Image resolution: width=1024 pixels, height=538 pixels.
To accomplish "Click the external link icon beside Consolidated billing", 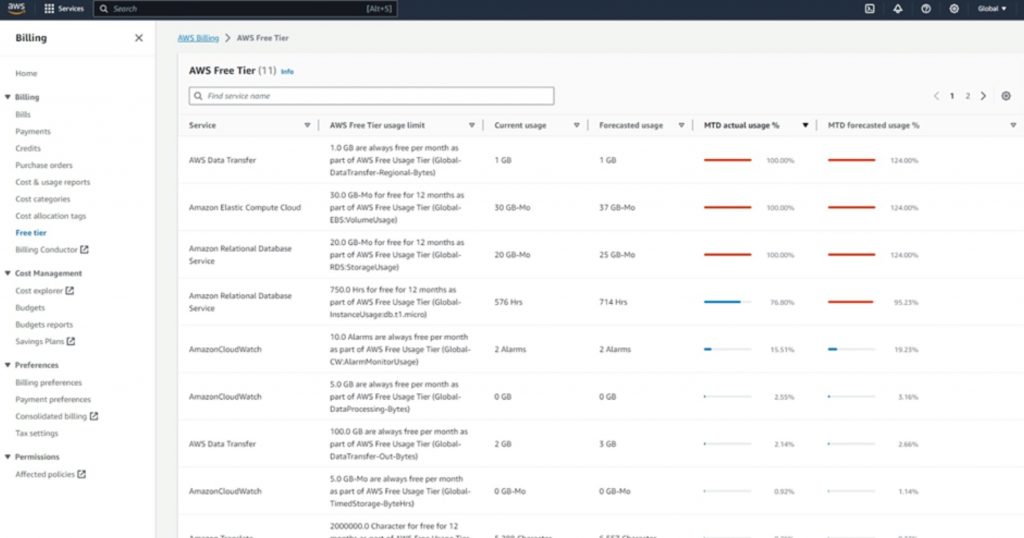I will coord(93,416).
